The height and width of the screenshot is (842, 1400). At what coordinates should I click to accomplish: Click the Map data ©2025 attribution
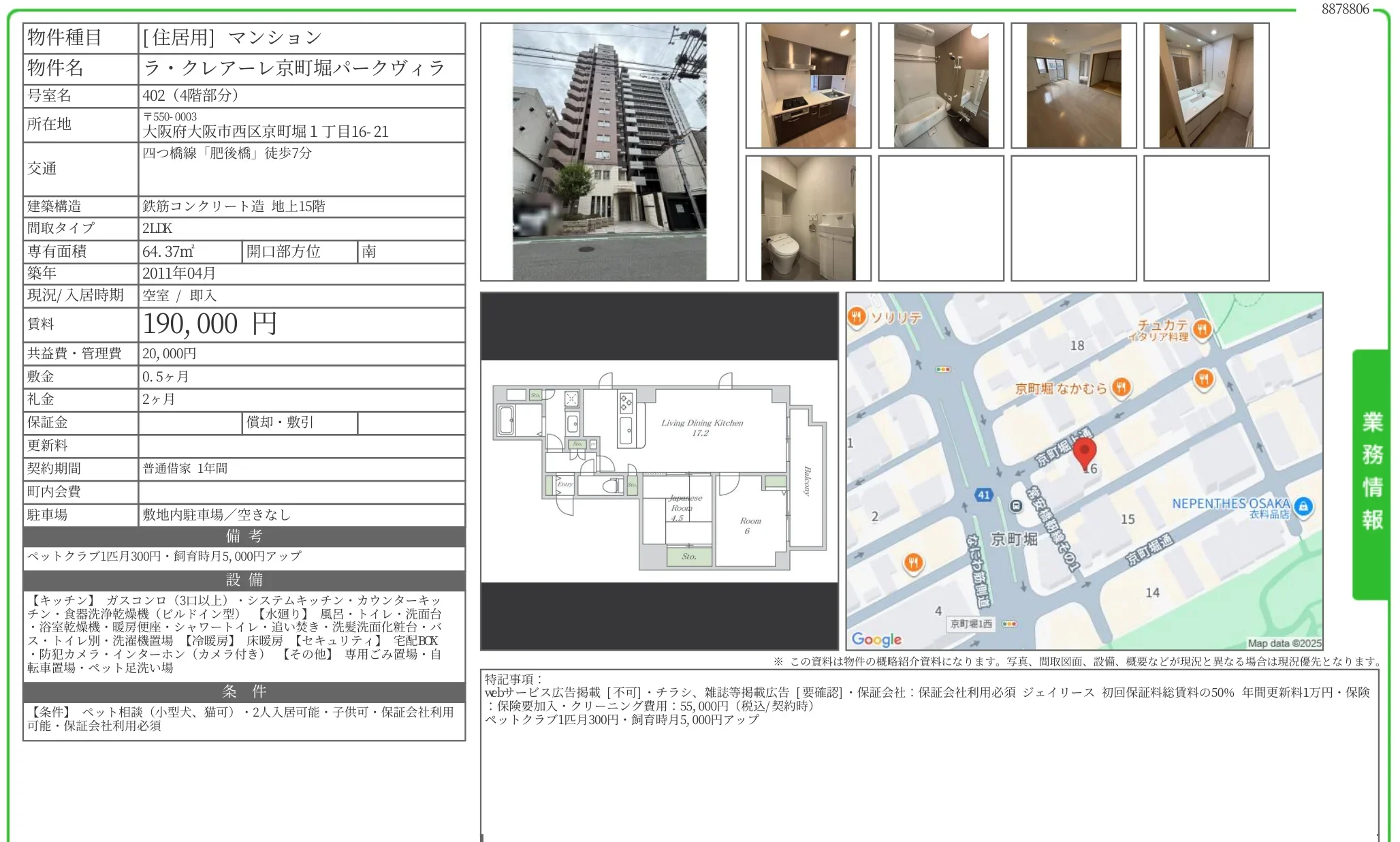pyautogui.click(x=1284, y=643)
